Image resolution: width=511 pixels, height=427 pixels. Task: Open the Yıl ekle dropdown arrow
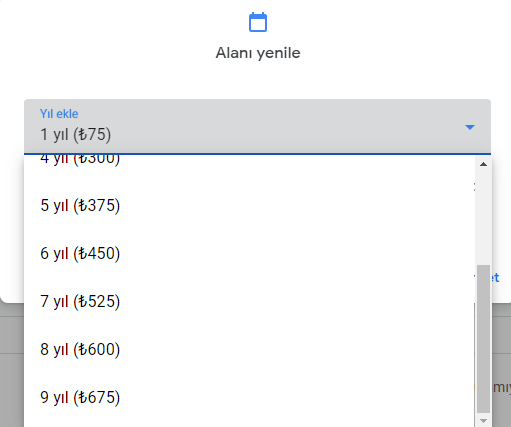click(470, 127)
